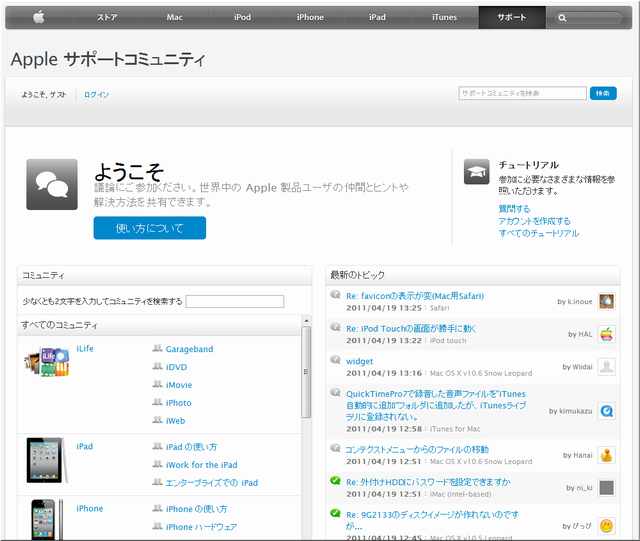This screenshot has width=640, height=541.
Task: Open the widget topic
Action: point(359,361)
